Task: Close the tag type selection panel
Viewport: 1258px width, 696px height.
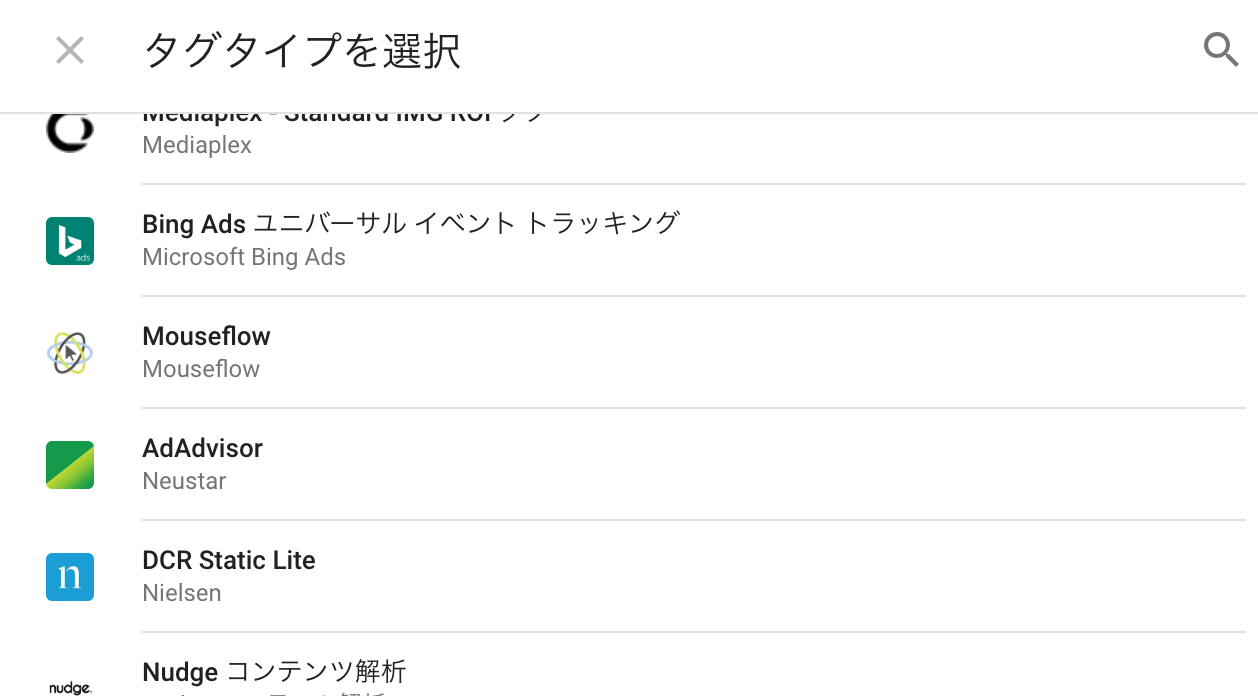Action: pyautogui.click(x=70, y=50)
